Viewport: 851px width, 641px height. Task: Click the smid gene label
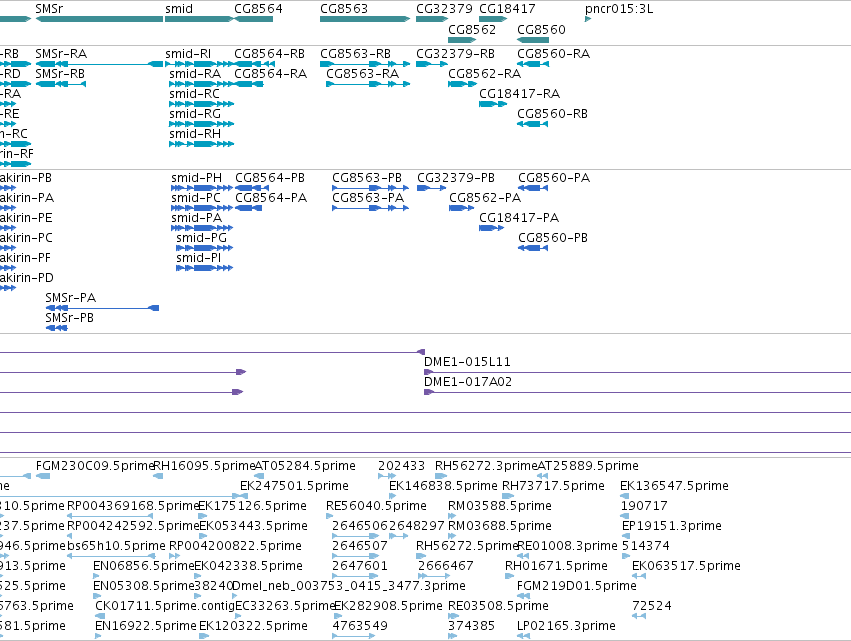click(x=179, y=9)
